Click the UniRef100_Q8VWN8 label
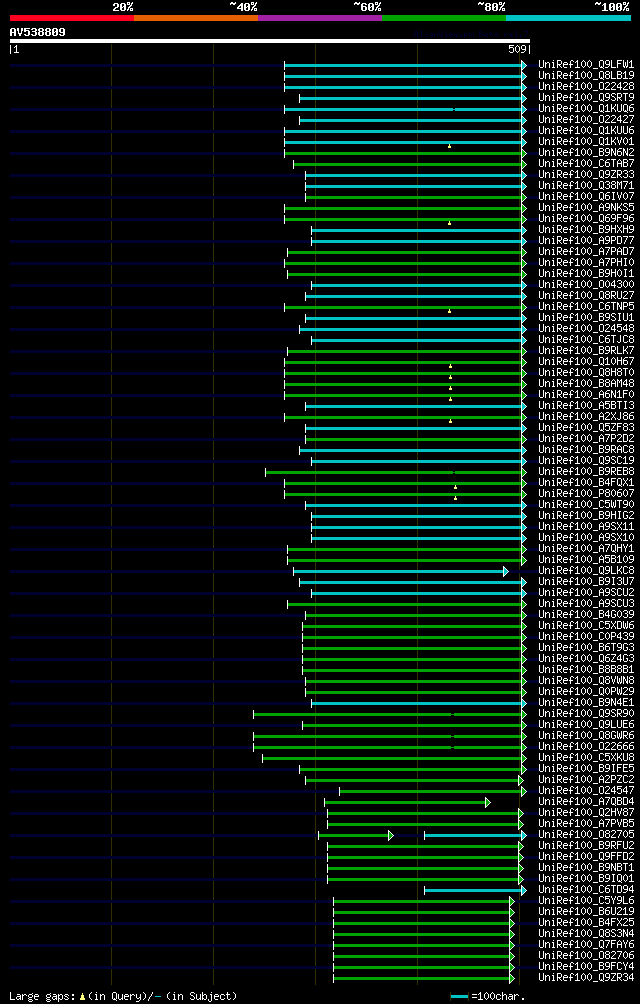Screen dimensions: 640x1004 coord(586,679)
